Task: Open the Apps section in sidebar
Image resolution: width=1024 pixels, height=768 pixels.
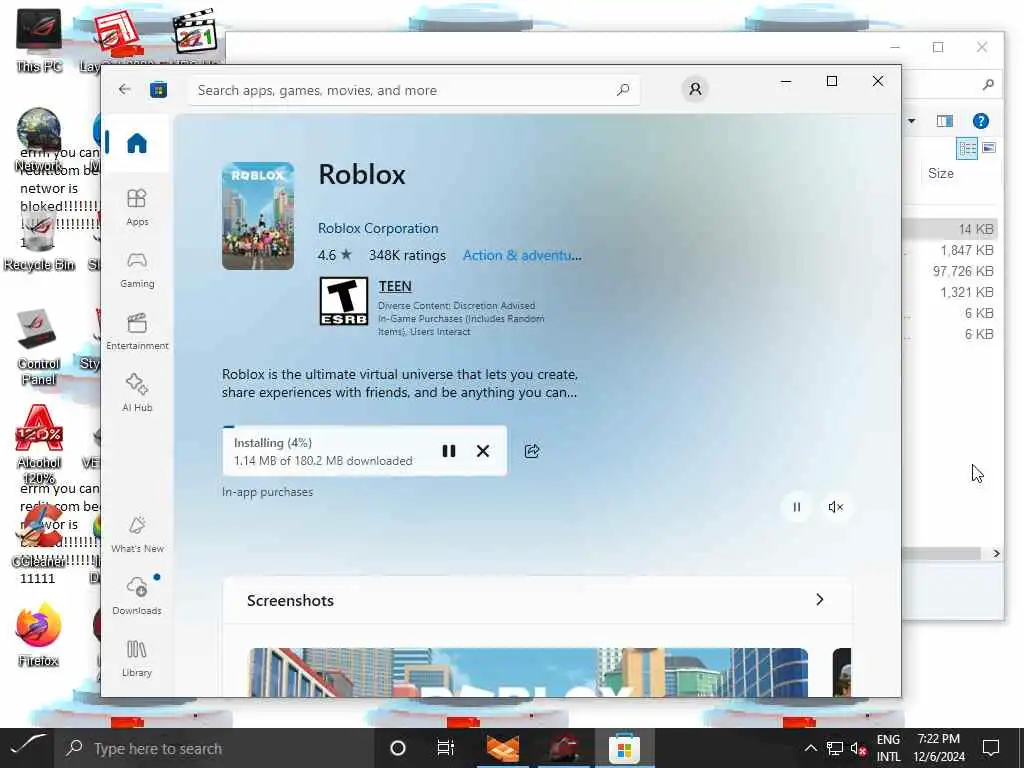Action: click(136, 207)
